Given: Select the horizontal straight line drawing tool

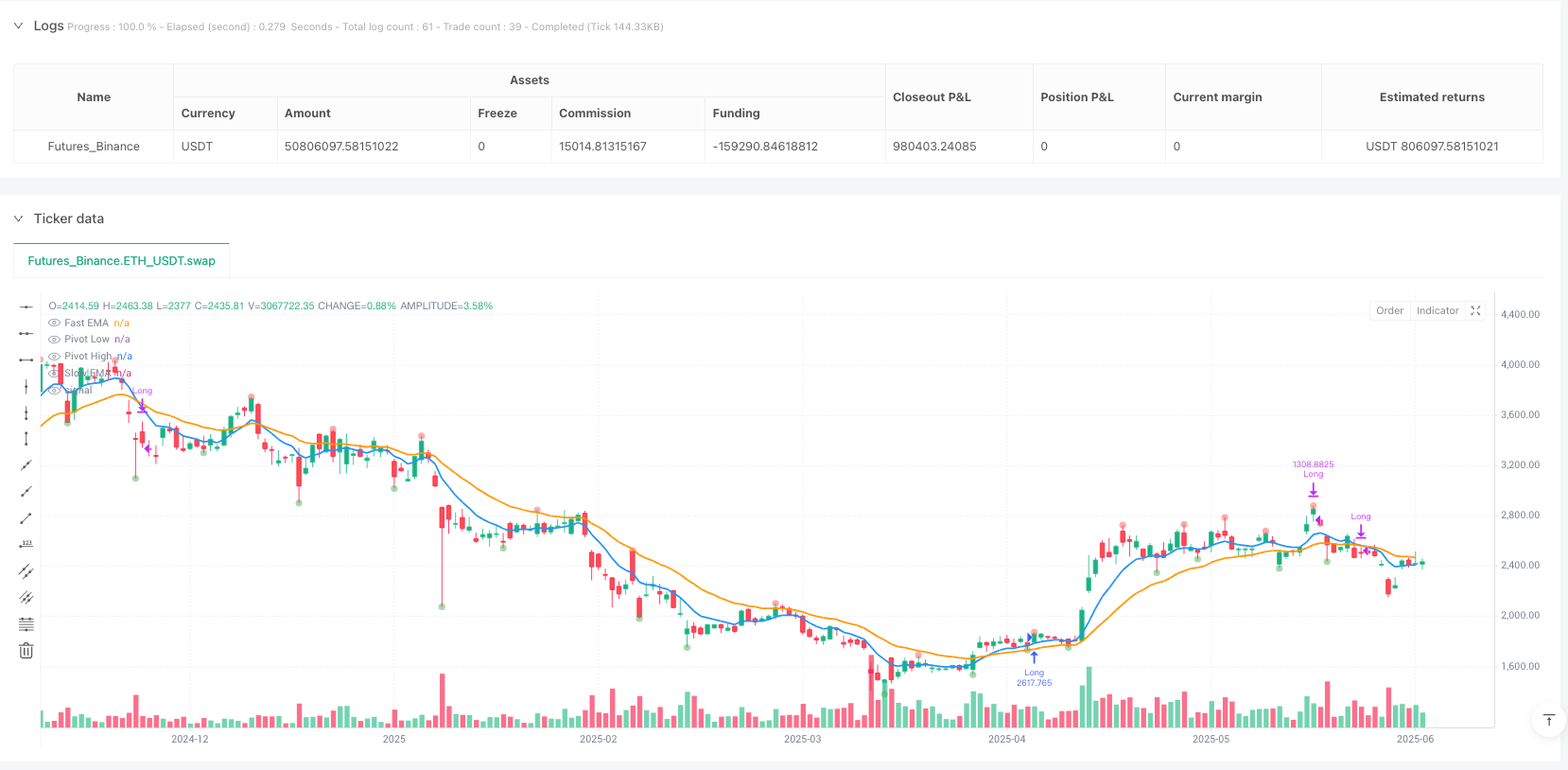Looking at the screenshot, I should pyautogui.click(x=26, y=306).
